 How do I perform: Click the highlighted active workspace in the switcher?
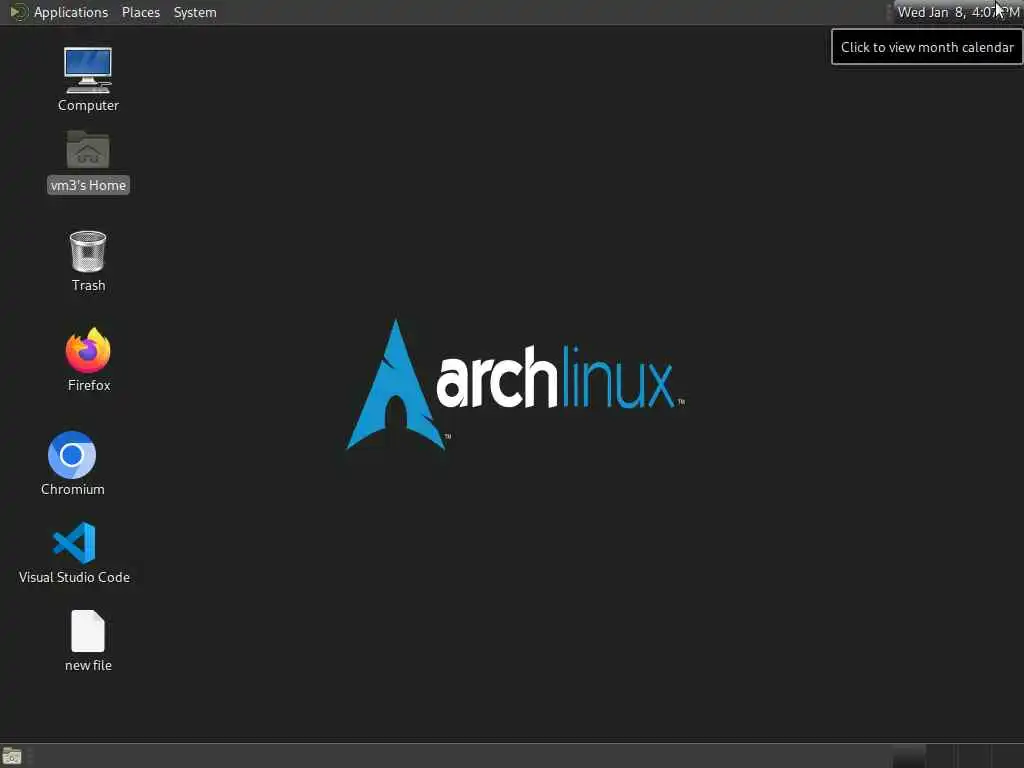(x=909, y=756)
